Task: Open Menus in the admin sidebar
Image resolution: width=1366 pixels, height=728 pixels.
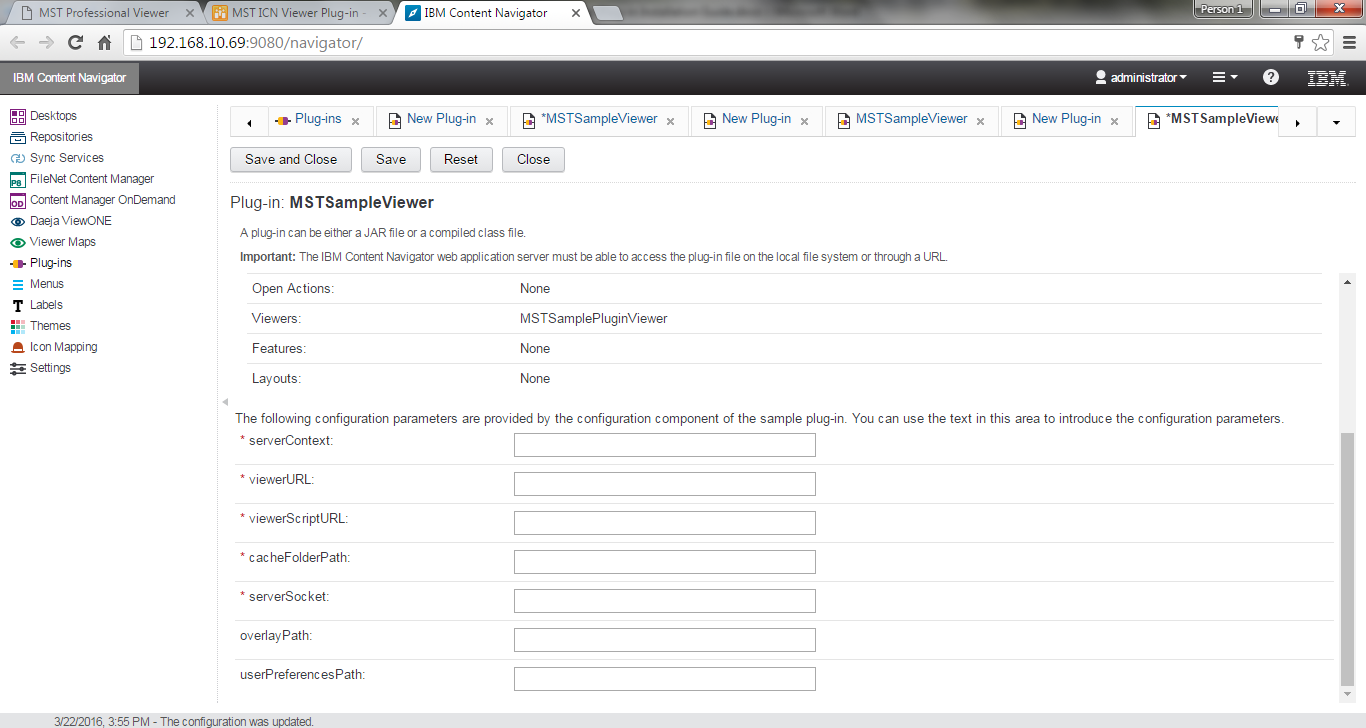Action: [x=36, y=284]
